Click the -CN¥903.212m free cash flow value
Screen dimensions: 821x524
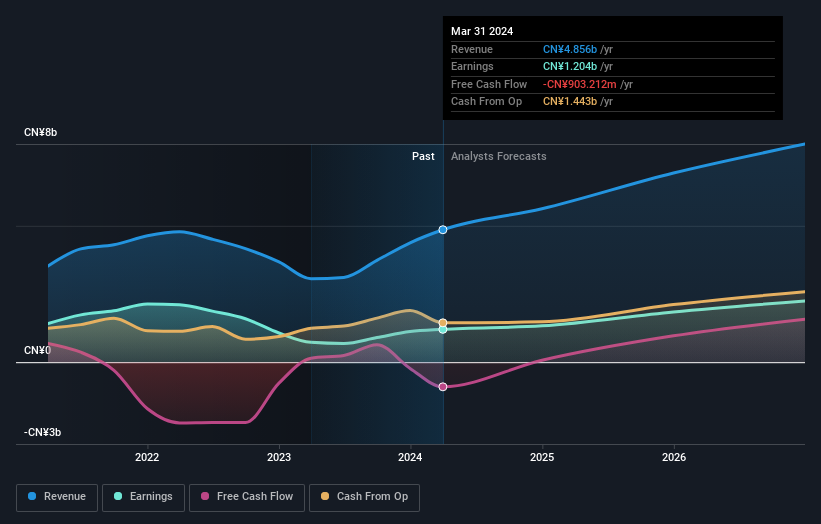tap(580, 84)
